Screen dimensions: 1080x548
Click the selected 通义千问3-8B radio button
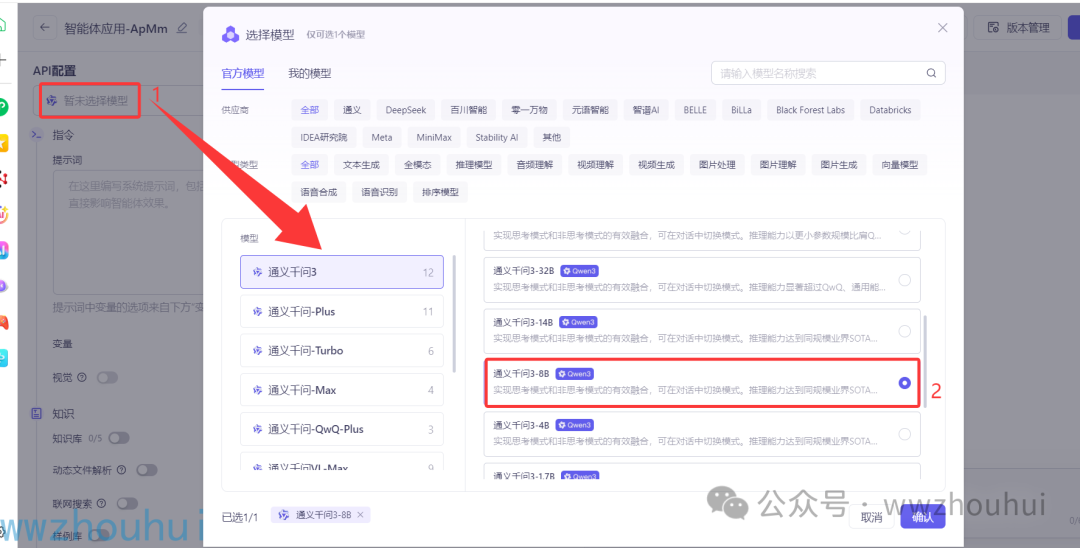coord(904,383)
